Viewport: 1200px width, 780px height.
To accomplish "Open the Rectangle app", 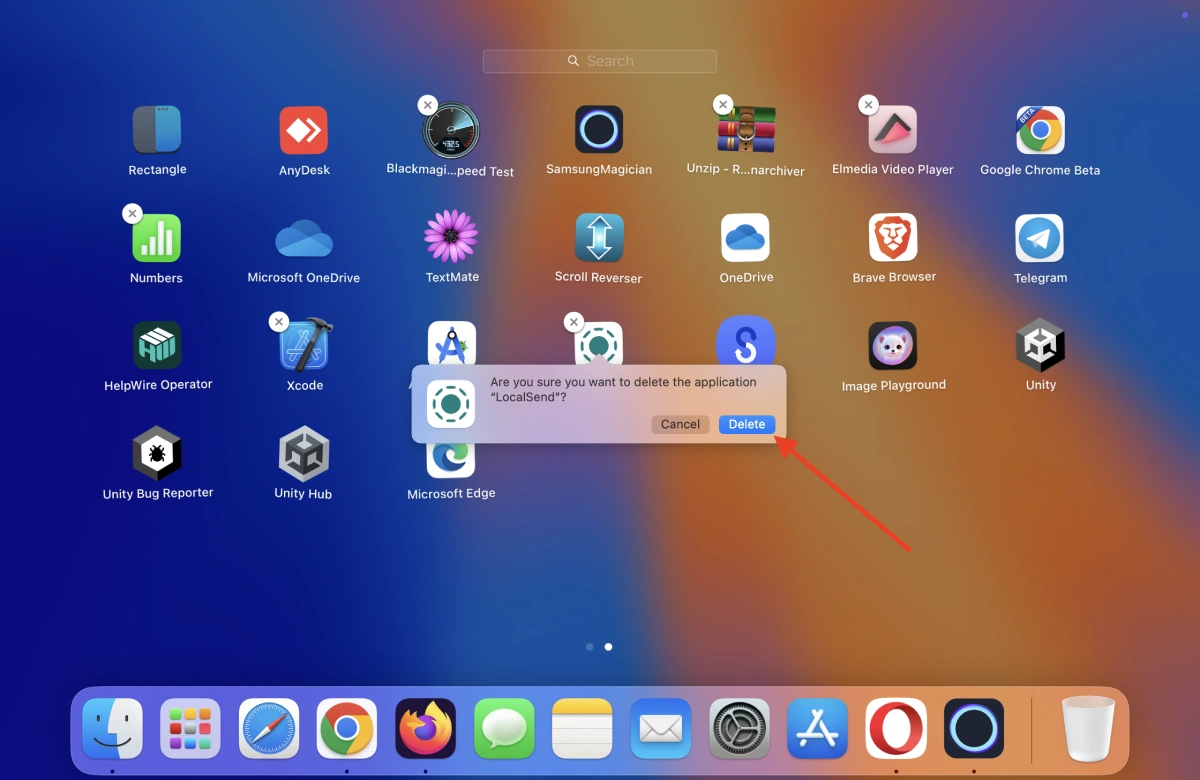I will [157, 130].
